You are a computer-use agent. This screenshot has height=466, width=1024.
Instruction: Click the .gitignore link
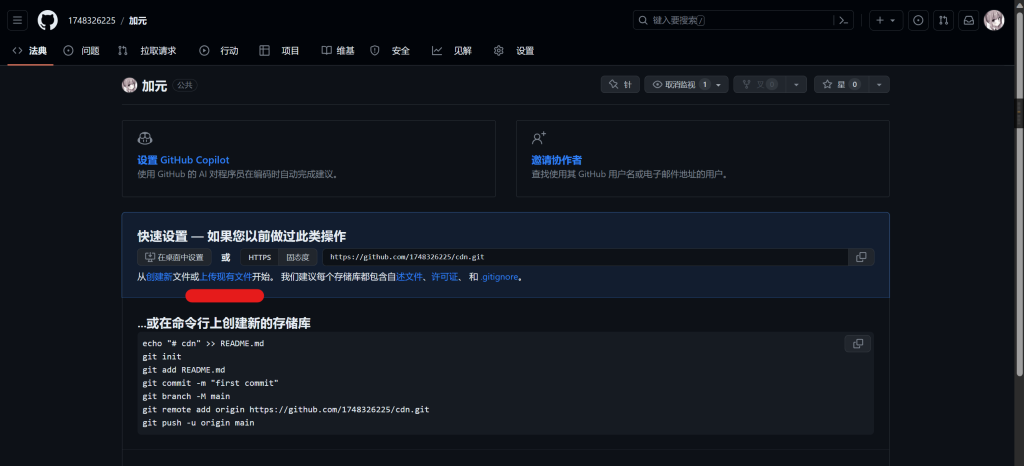pos(500,277)
